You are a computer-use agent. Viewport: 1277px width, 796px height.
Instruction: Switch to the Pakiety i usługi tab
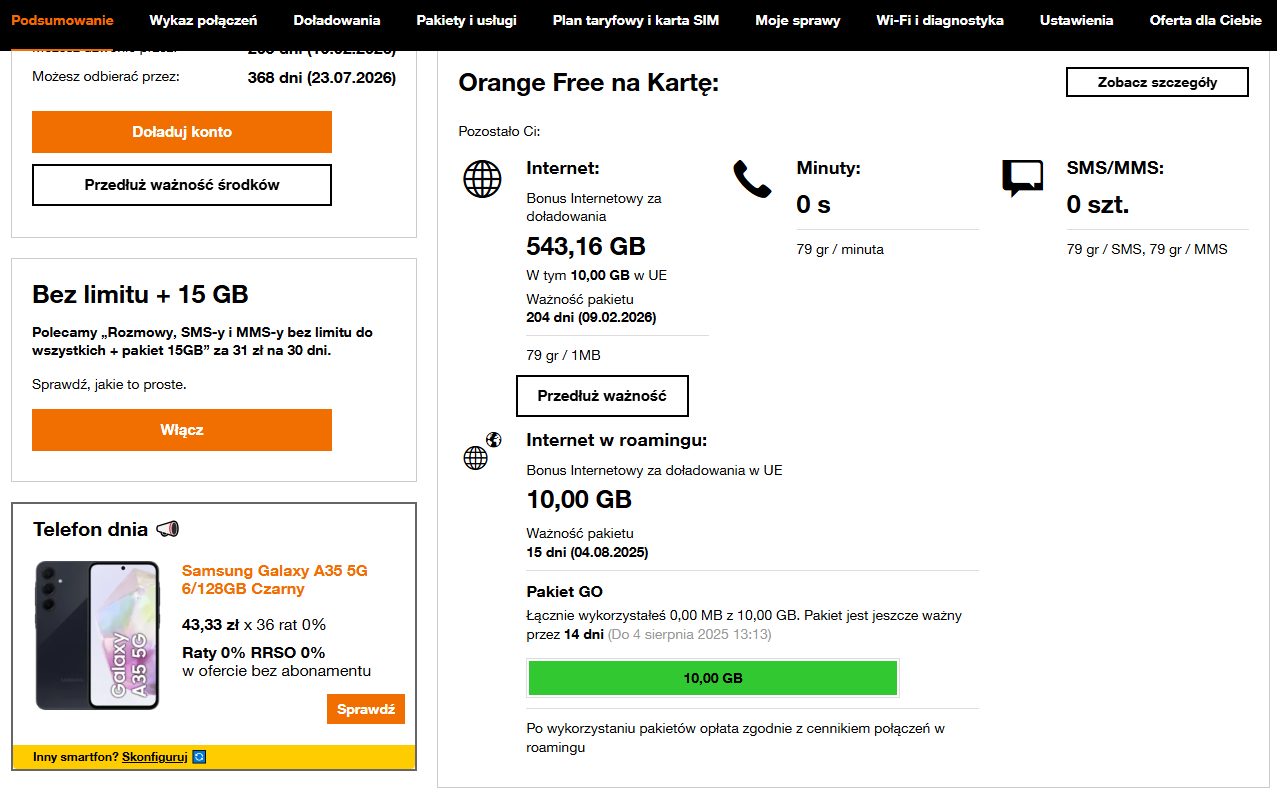466,20
